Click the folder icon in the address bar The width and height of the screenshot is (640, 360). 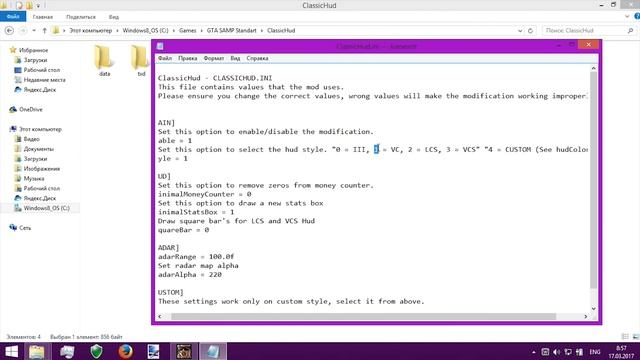pos(56,31)
